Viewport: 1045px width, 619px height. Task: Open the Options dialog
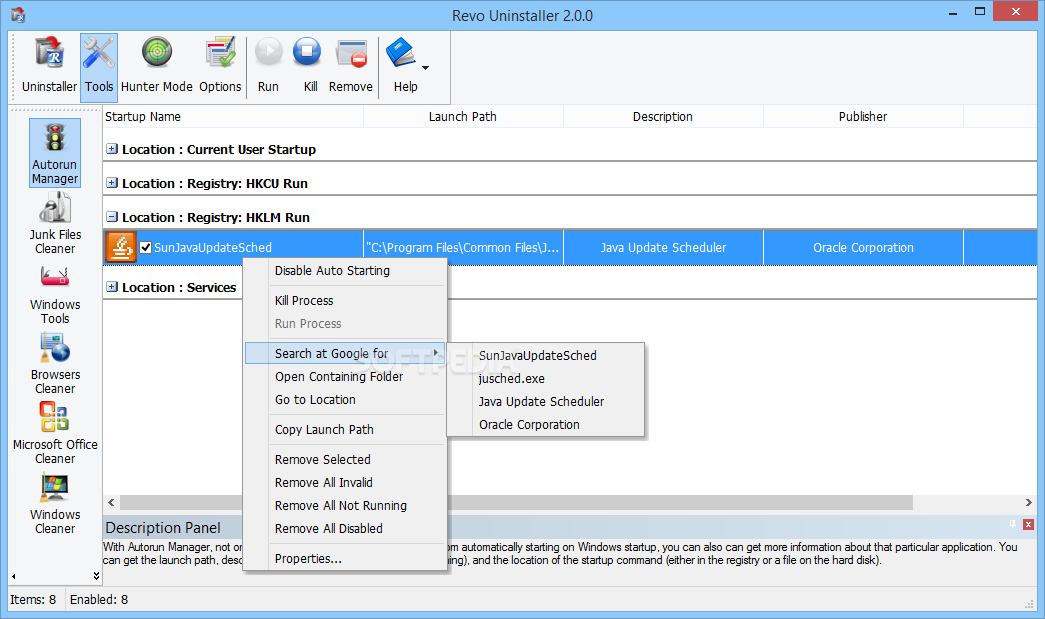[x=220, y=65]
